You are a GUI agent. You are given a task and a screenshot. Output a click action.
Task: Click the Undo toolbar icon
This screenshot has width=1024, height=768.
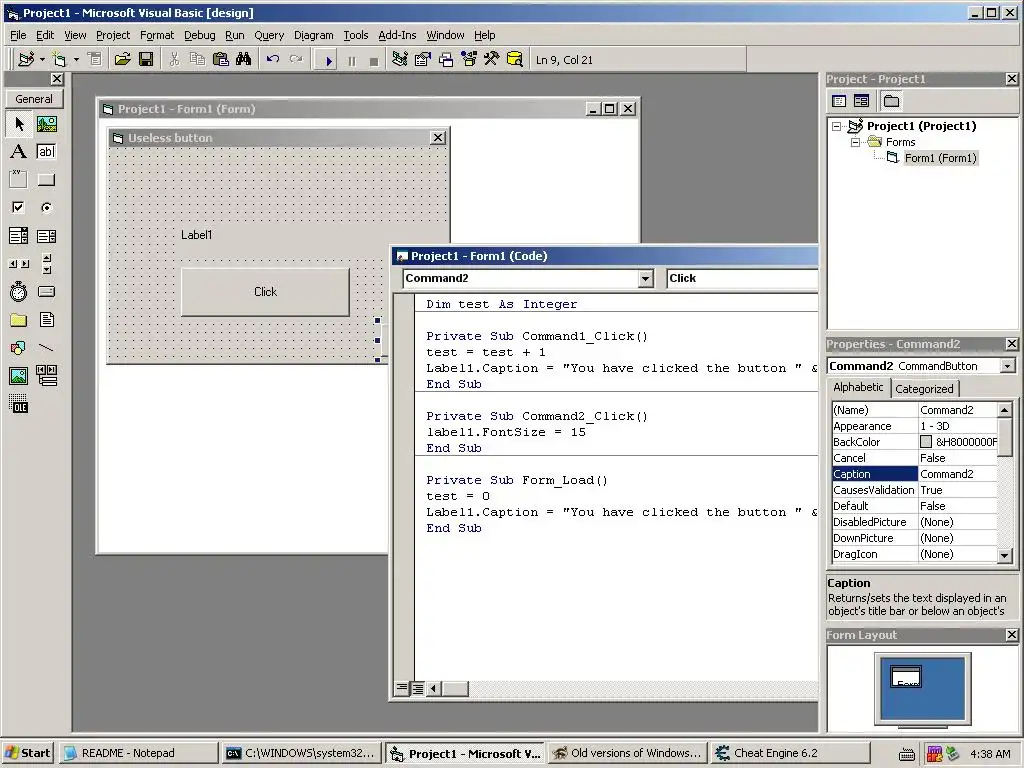pos(273,59)
